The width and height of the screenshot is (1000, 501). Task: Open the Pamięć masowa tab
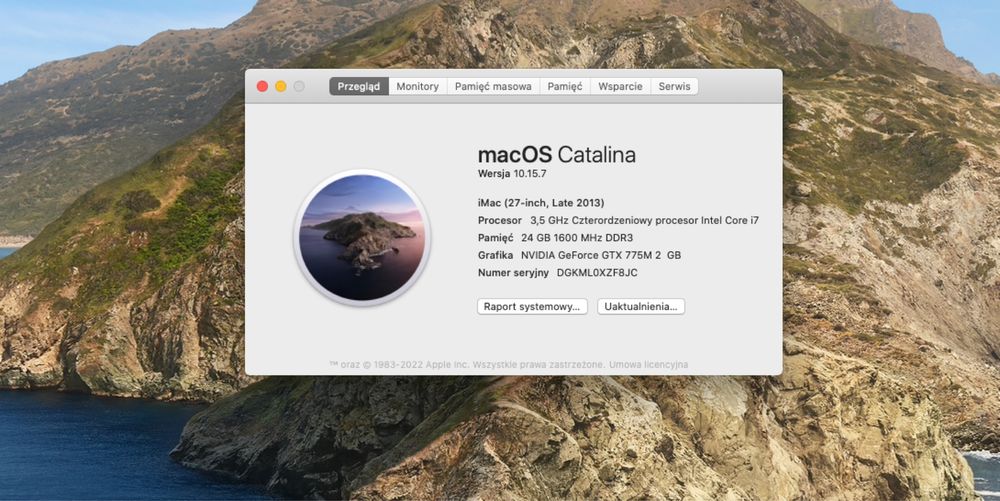coord(493,87)
